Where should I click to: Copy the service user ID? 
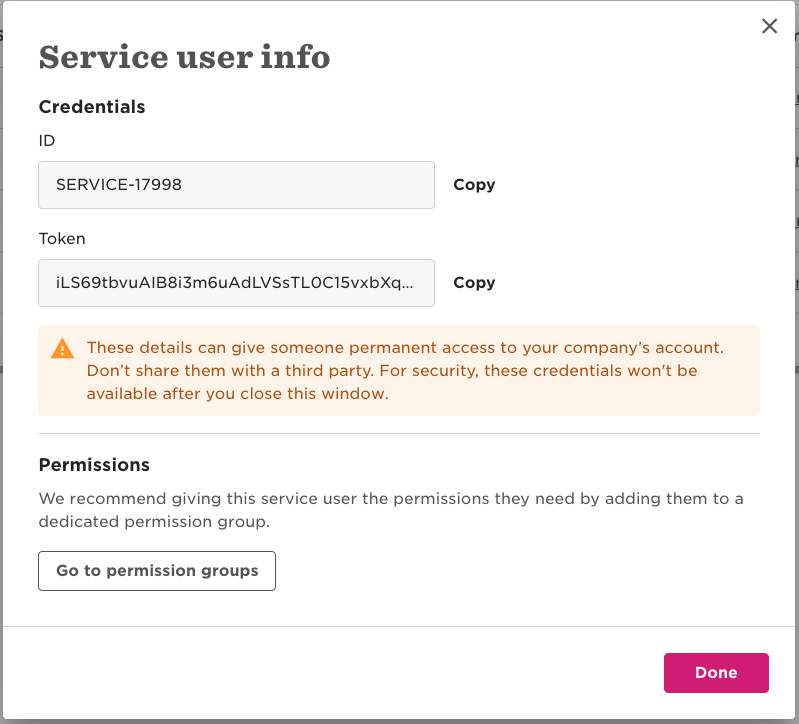[x=474, y=185]
